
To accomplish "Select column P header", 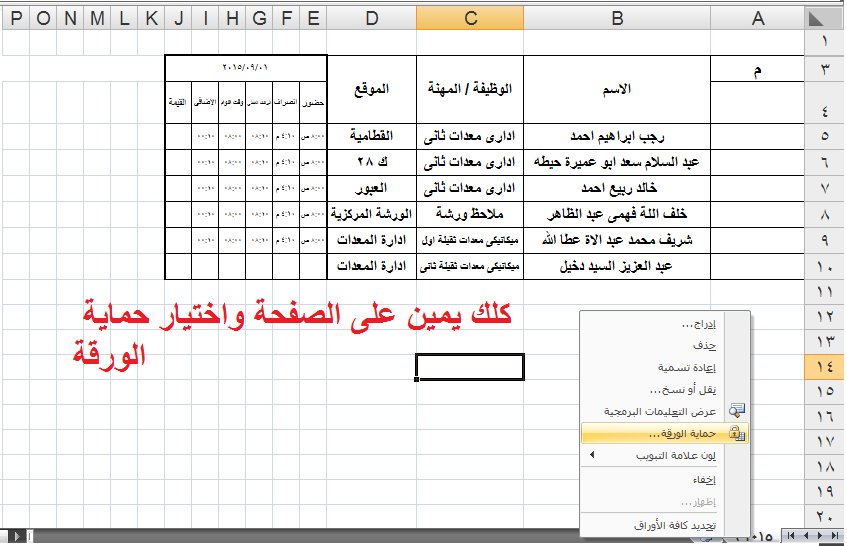I will 16,18.
